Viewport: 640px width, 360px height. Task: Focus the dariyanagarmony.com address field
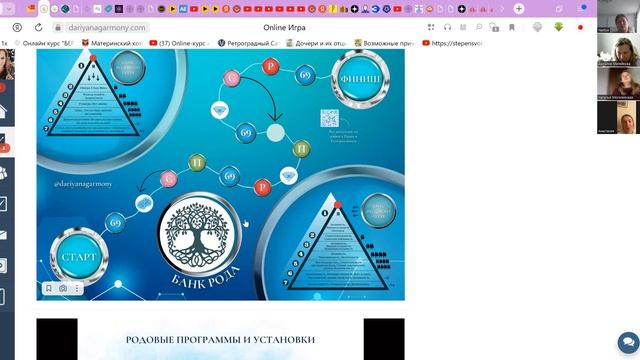click(x=107, y=27)
